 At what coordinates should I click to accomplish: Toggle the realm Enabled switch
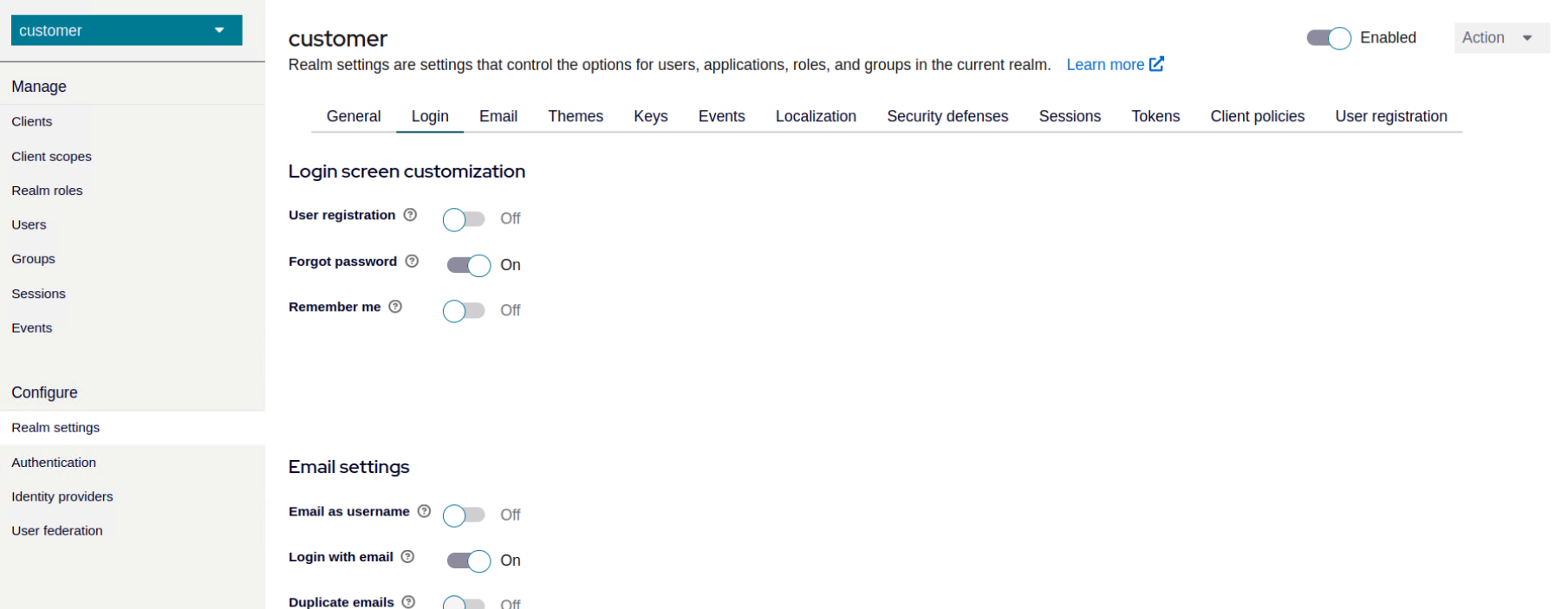pos(1328,38)
